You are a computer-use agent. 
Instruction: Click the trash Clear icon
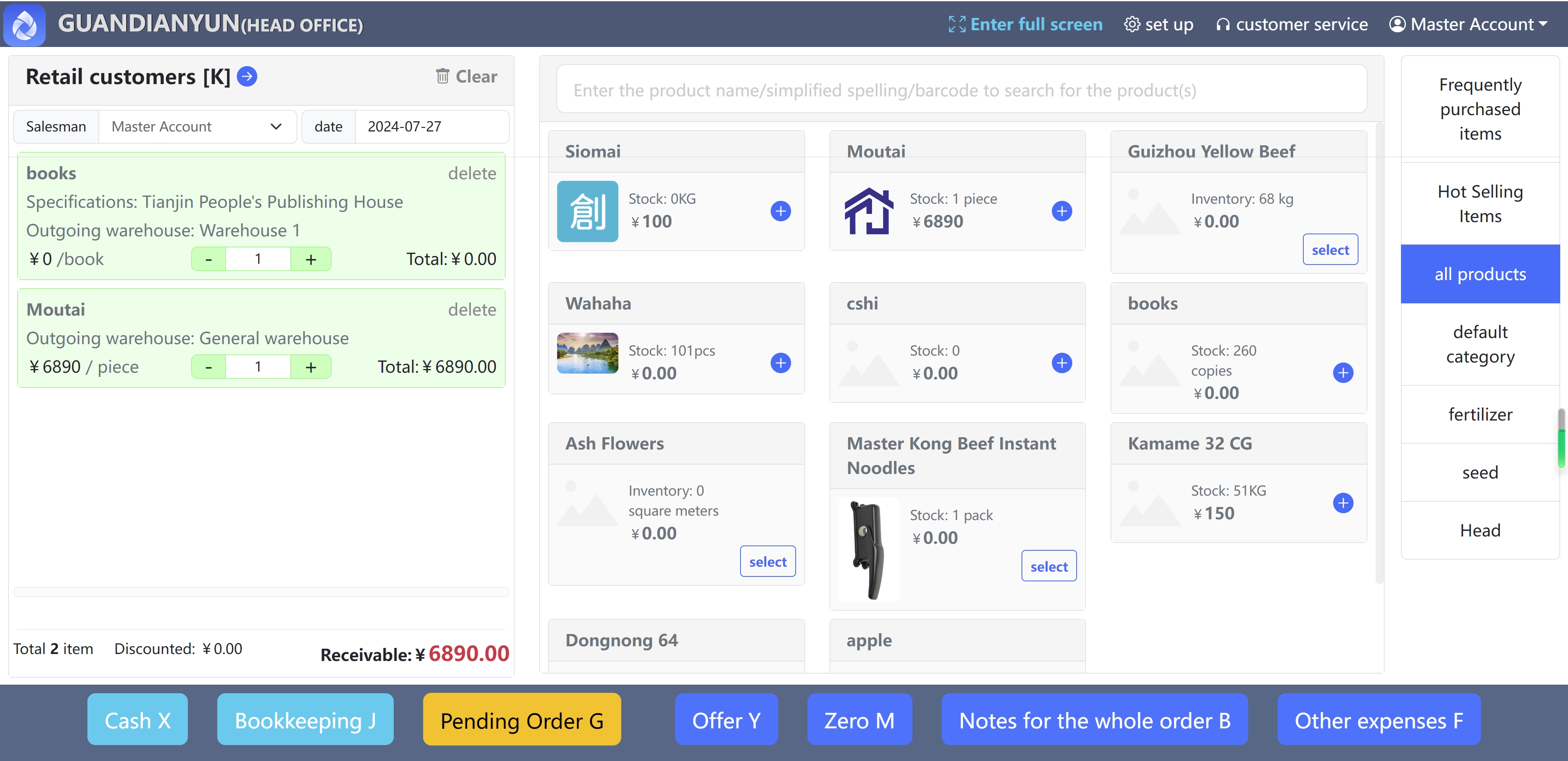coord(442,76)
